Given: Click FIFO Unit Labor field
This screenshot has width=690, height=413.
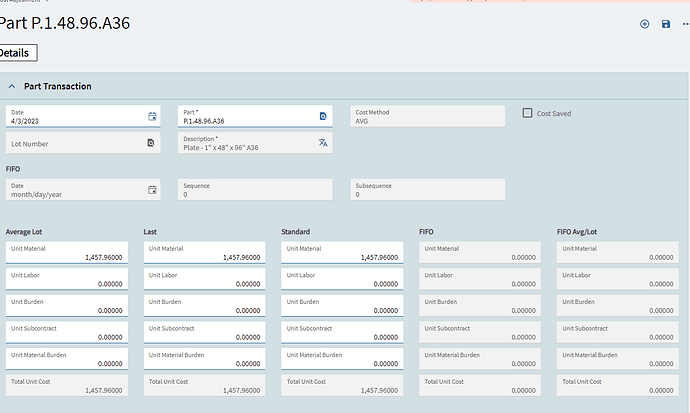Looking at the screenshot, I should tap(480, 279).
